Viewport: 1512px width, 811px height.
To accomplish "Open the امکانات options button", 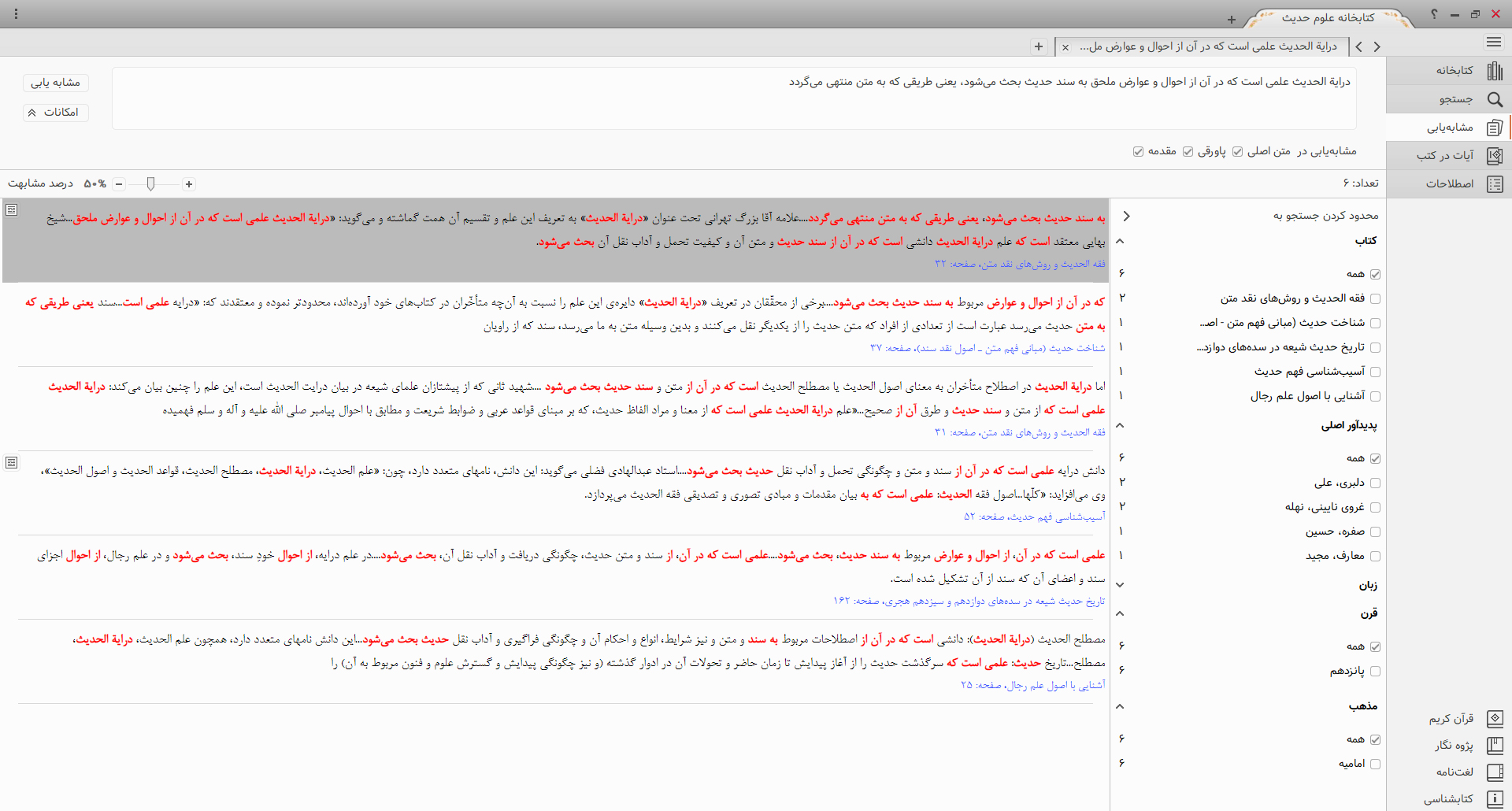I will (x=56, y=113).
